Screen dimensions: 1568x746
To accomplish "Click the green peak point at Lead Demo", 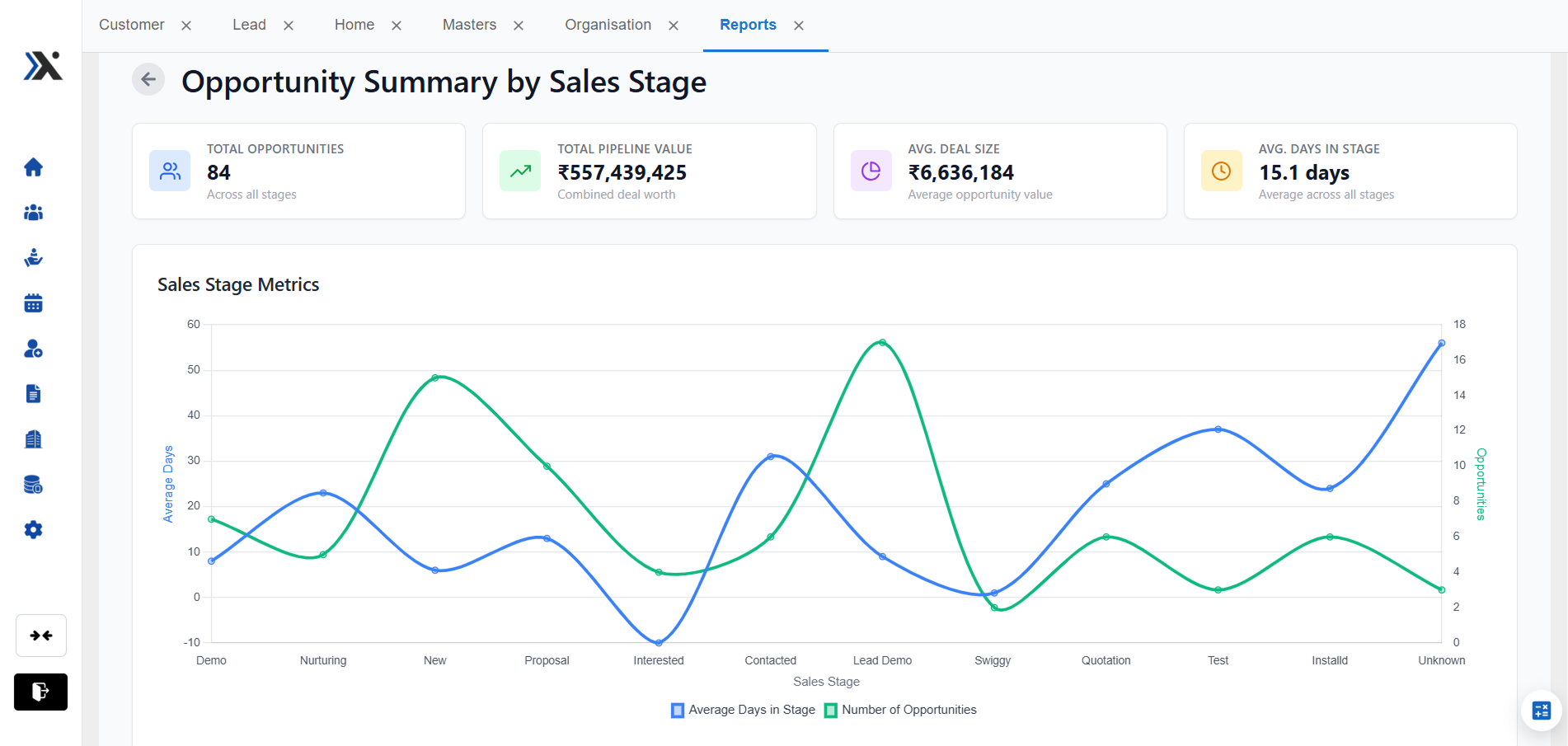I will click(x=882, y=342).
